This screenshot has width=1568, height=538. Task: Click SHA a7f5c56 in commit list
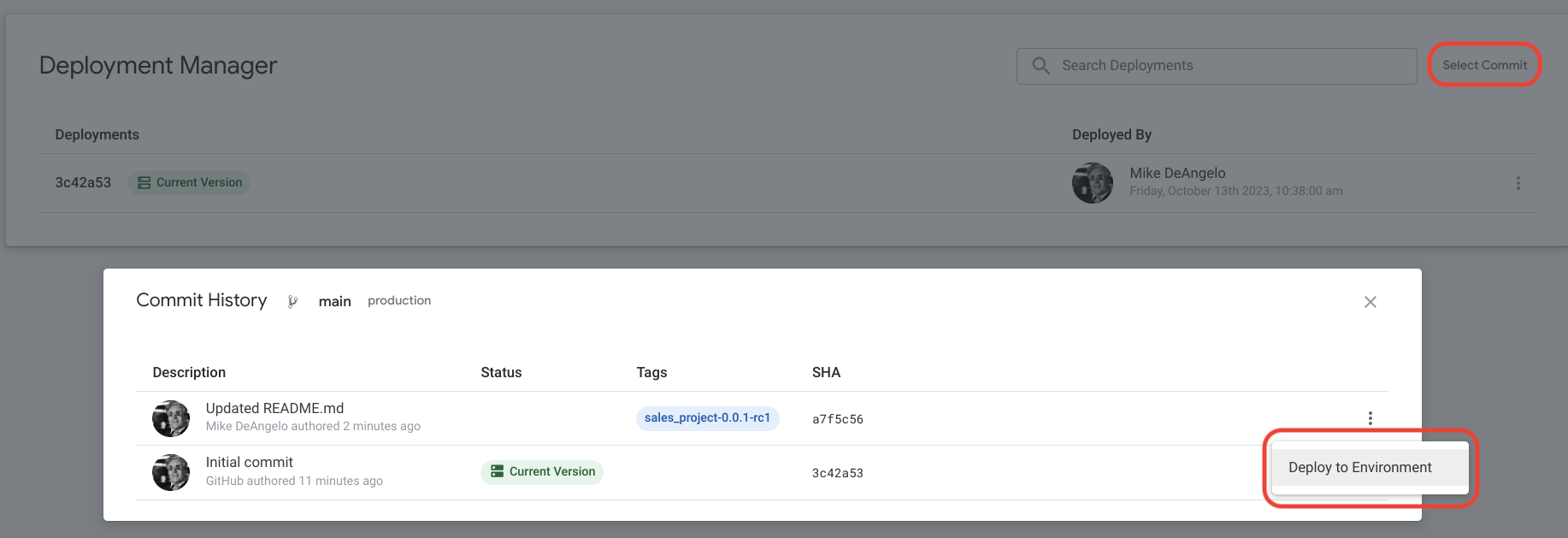pyautogui.click(x=837, y=419)
